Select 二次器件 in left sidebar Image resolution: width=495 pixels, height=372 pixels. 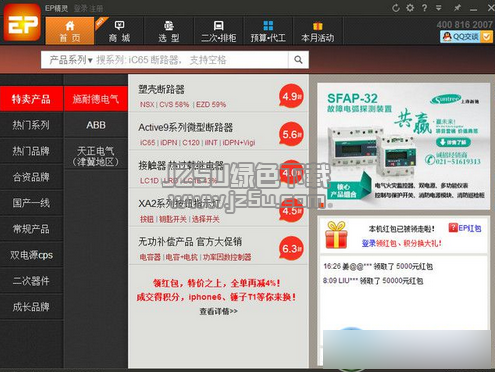click(31, 281)
